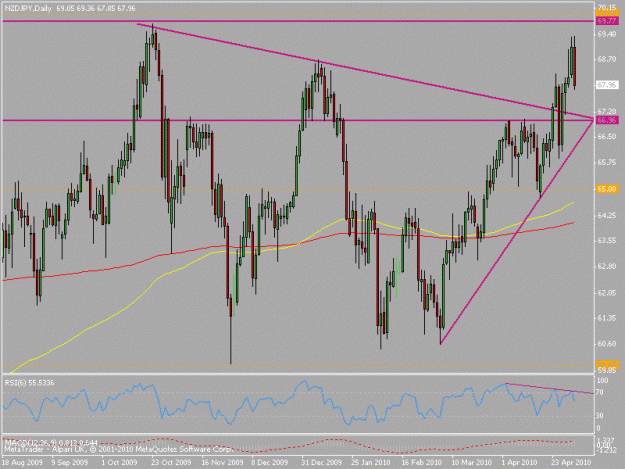Click the current price label 67.96
This screenshot has height=469, width=625.
(607, 85)
